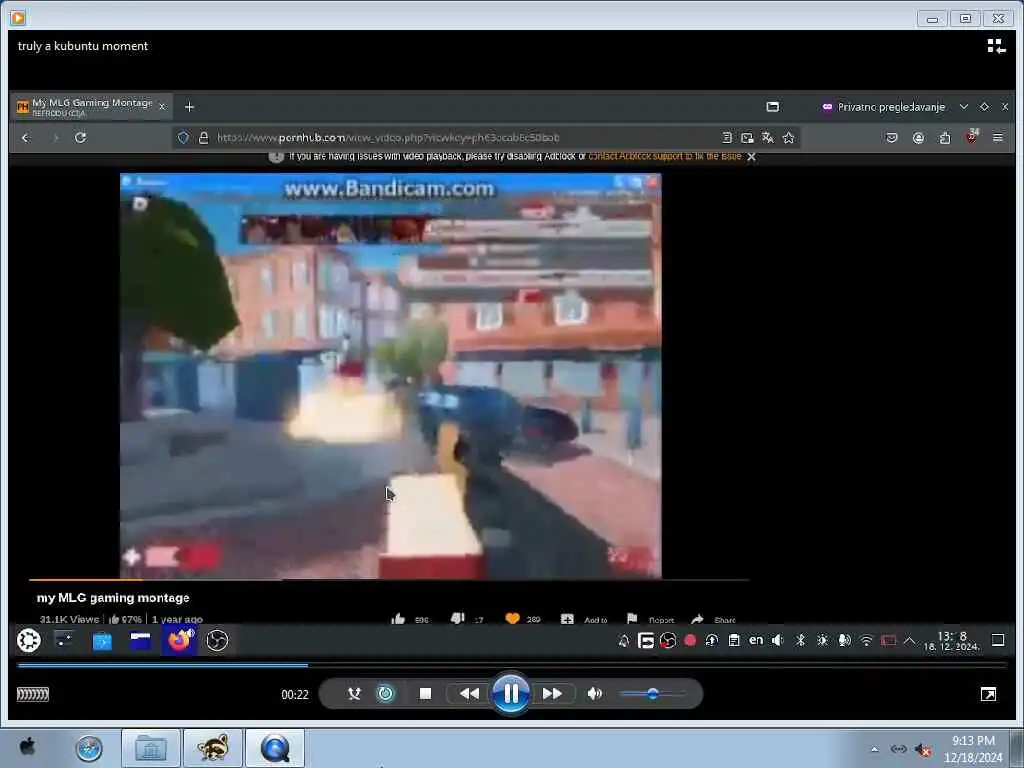Click the 'Report' flag button
The image size is (1024, 768).
650,619
